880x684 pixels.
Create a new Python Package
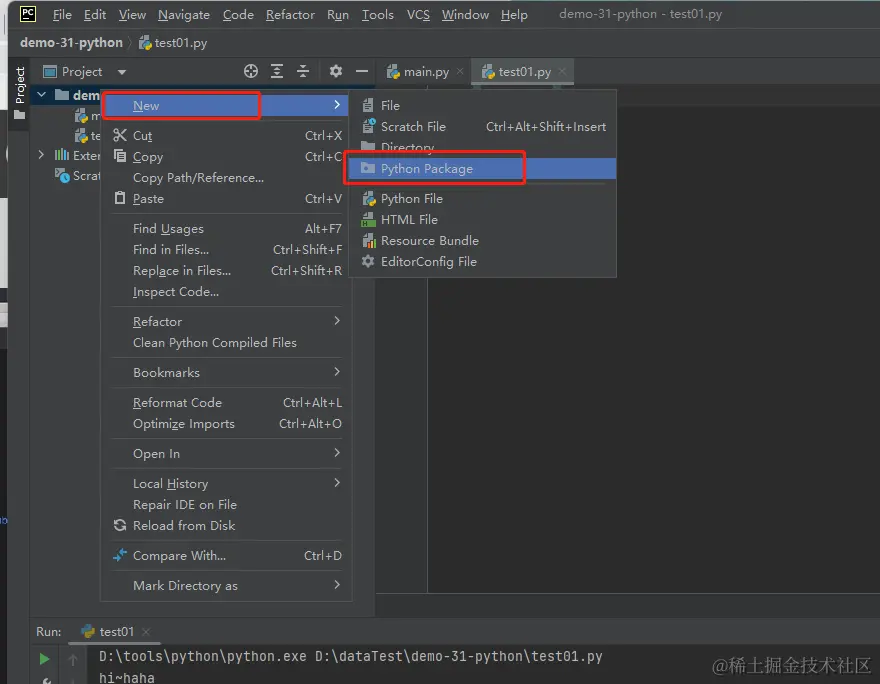(x=483, y=168)
